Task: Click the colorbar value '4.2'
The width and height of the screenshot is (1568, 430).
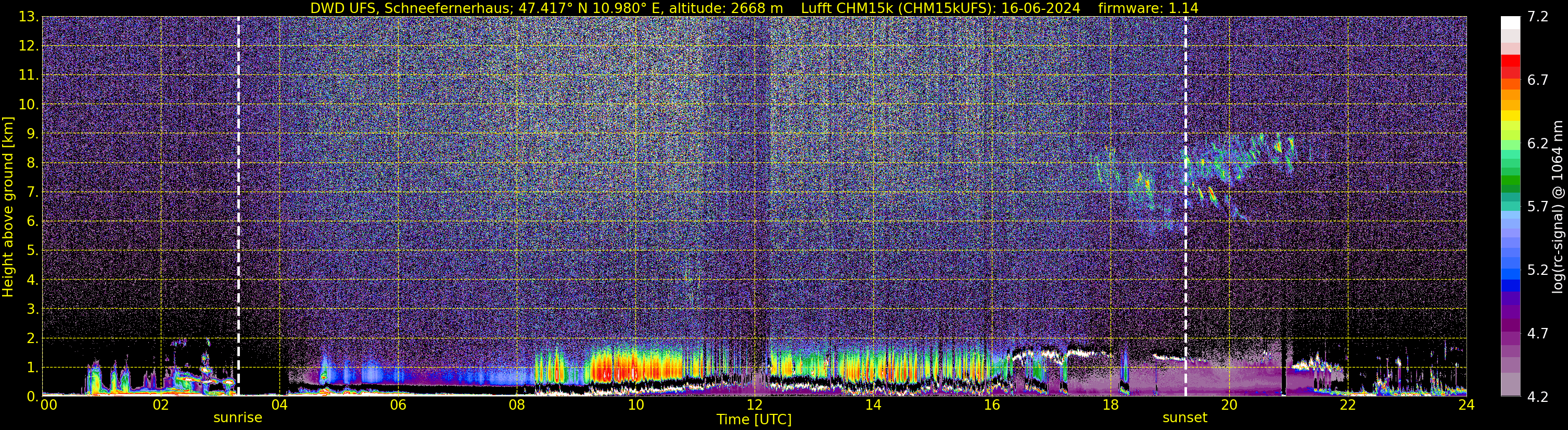Action: (x=1538, y=397)
